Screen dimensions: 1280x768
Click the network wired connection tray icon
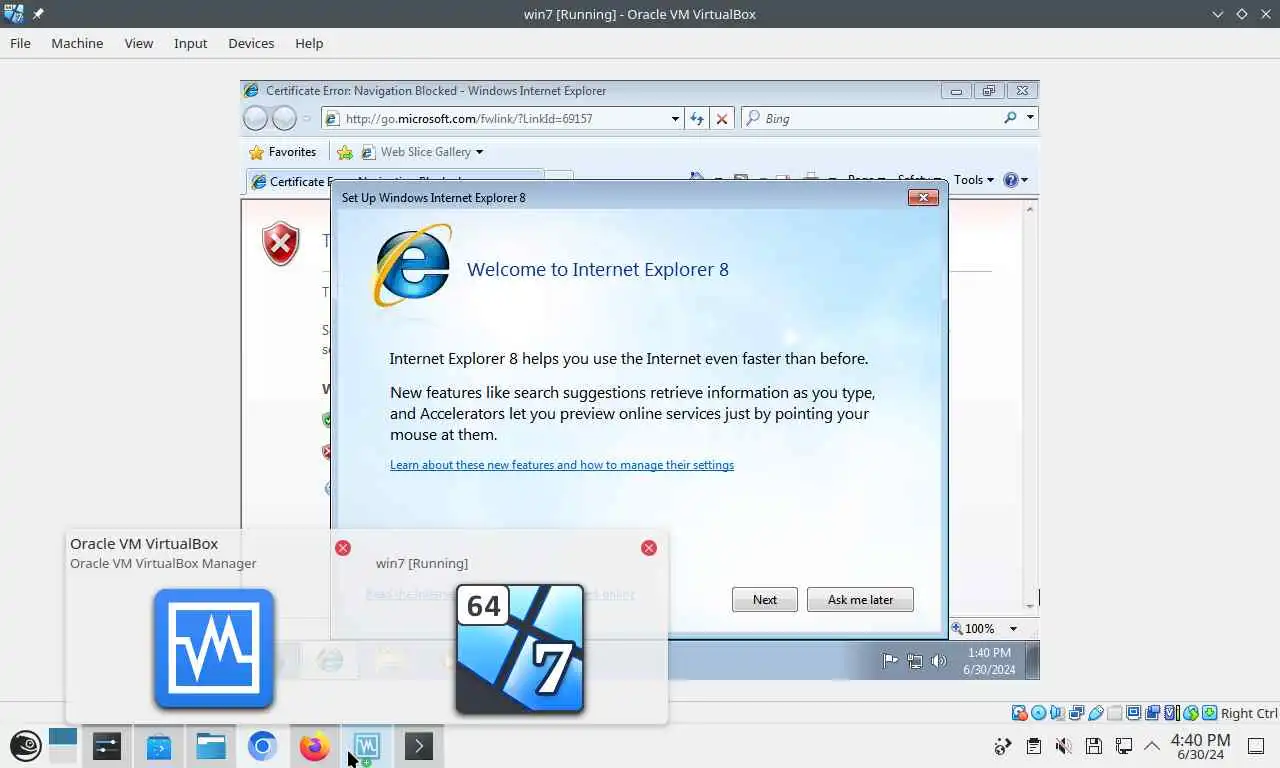click(x=1124, y=746)
